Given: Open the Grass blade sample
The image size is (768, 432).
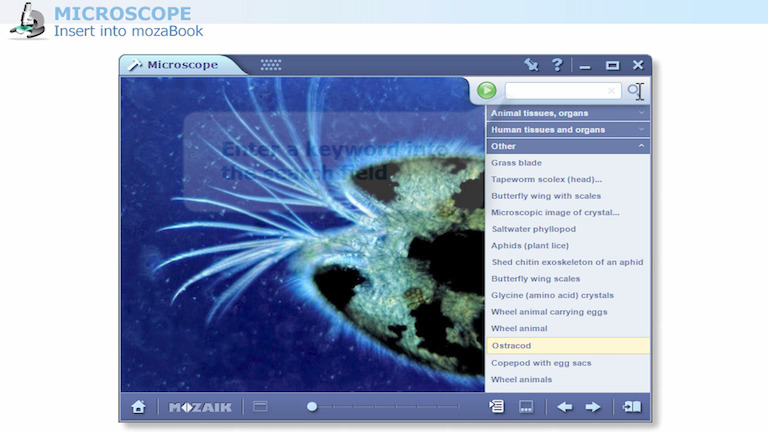Looking at the screenshot, I should pos(517,163).
